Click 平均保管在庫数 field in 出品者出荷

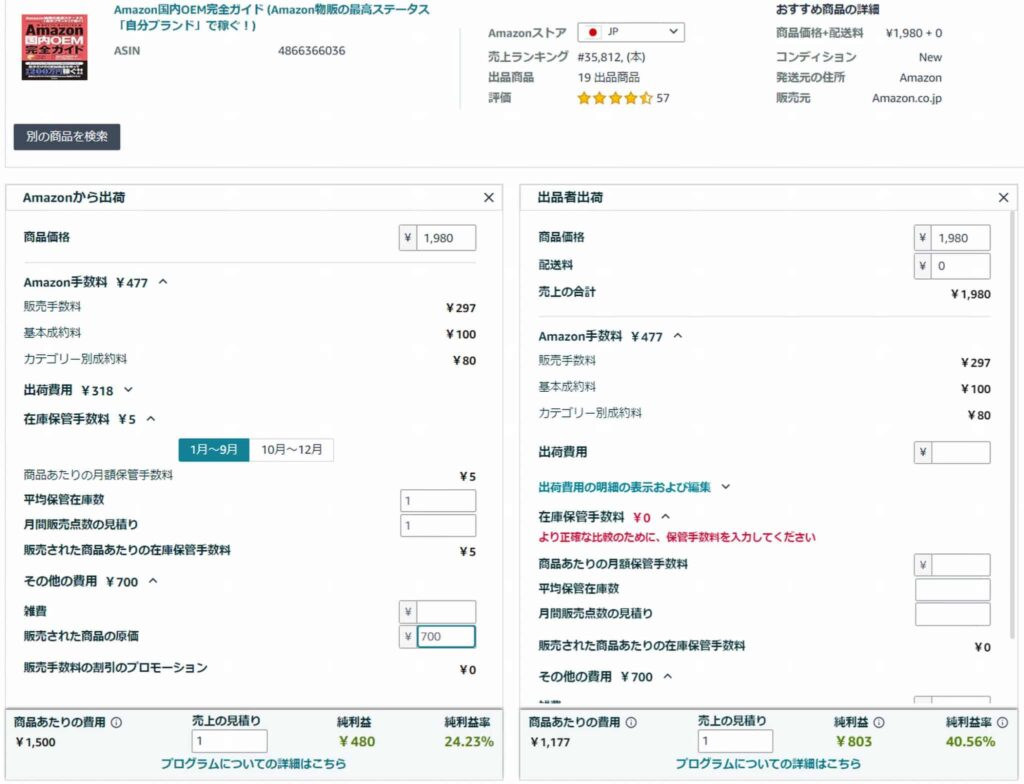click(953, 589)
